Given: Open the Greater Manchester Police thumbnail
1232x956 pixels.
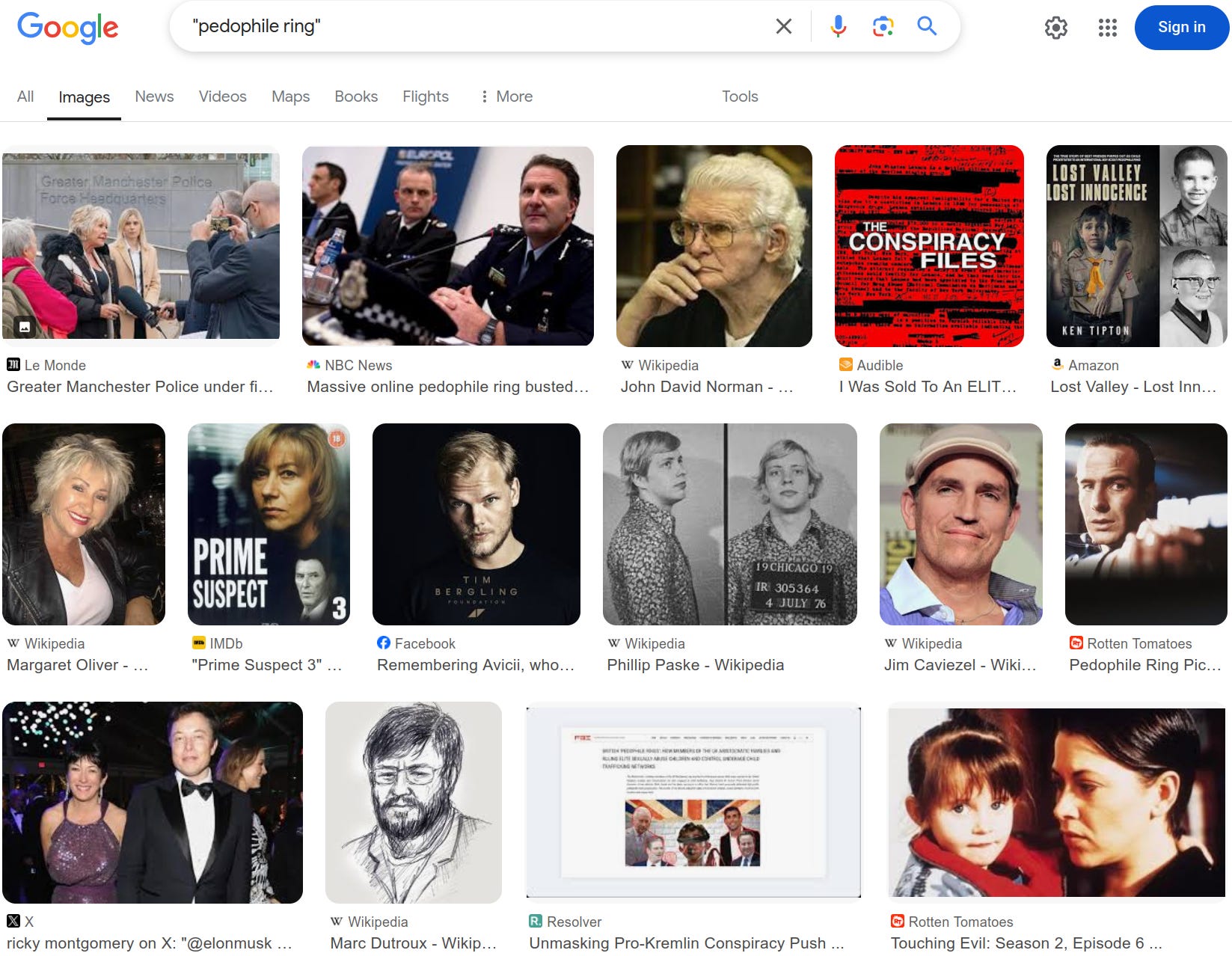Looking at the screenshot, I should point(141,245).
